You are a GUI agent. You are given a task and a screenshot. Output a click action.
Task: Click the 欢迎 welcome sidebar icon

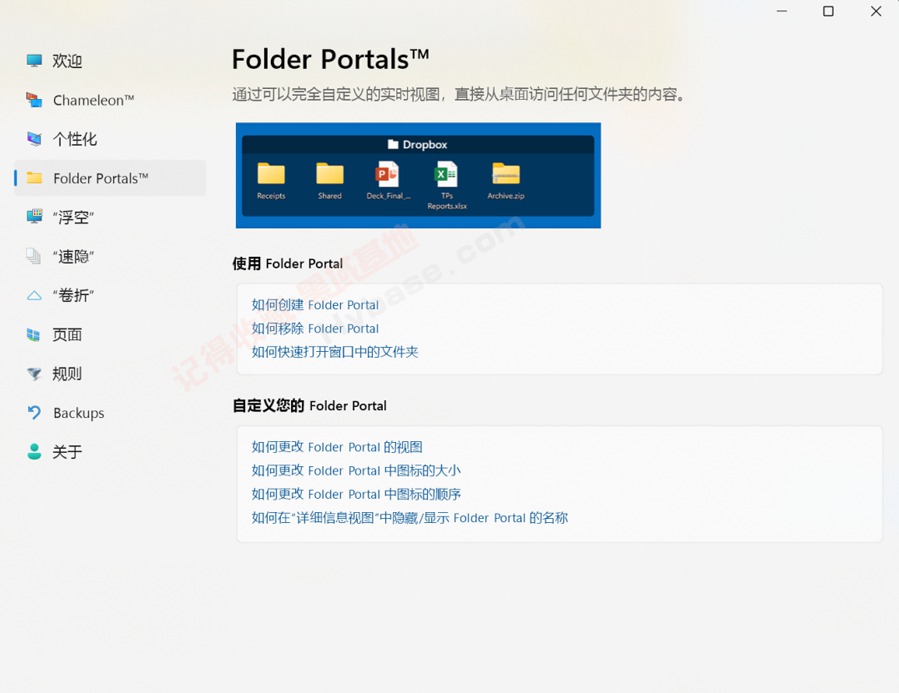(32, 60)
